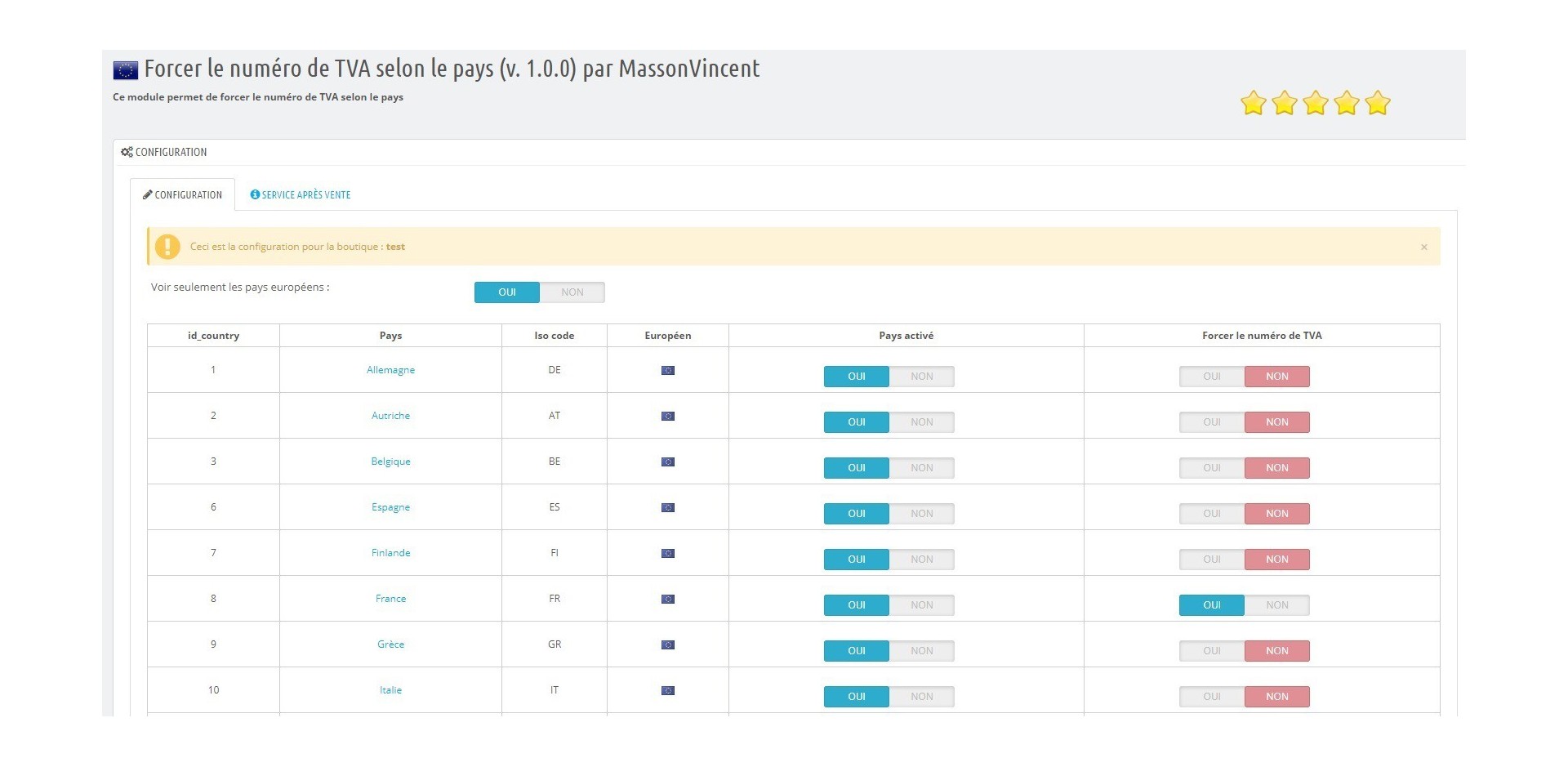Click the fifth yellow rating star
The height and width of the screenshot is (767, 1568).
click(1377, 104)
